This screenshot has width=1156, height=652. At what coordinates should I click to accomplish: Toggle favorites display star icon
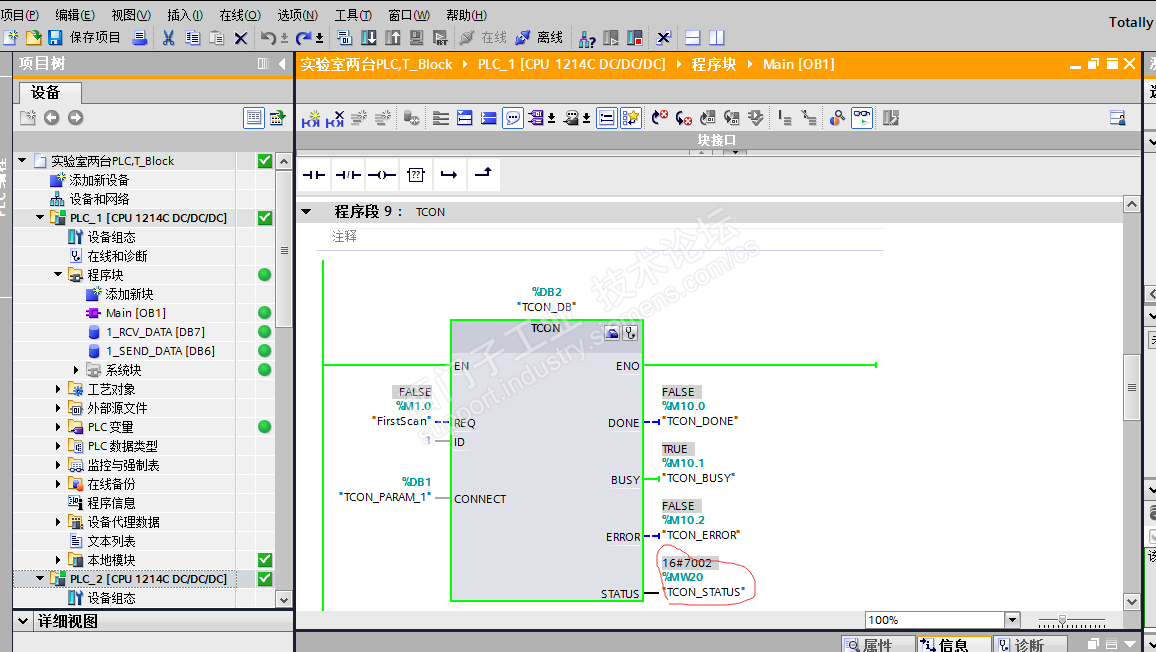coord(630,118)
